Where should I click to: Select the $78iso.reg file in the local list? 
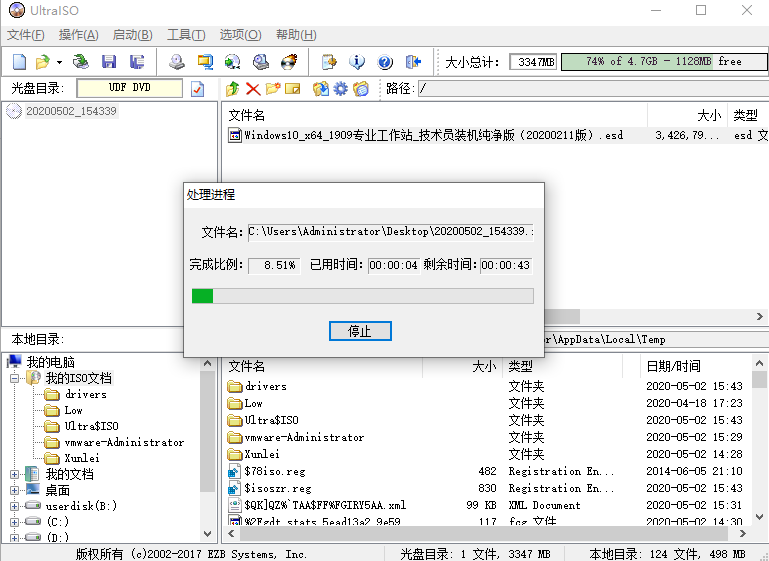pyautogui.click(x=275, y=472)
